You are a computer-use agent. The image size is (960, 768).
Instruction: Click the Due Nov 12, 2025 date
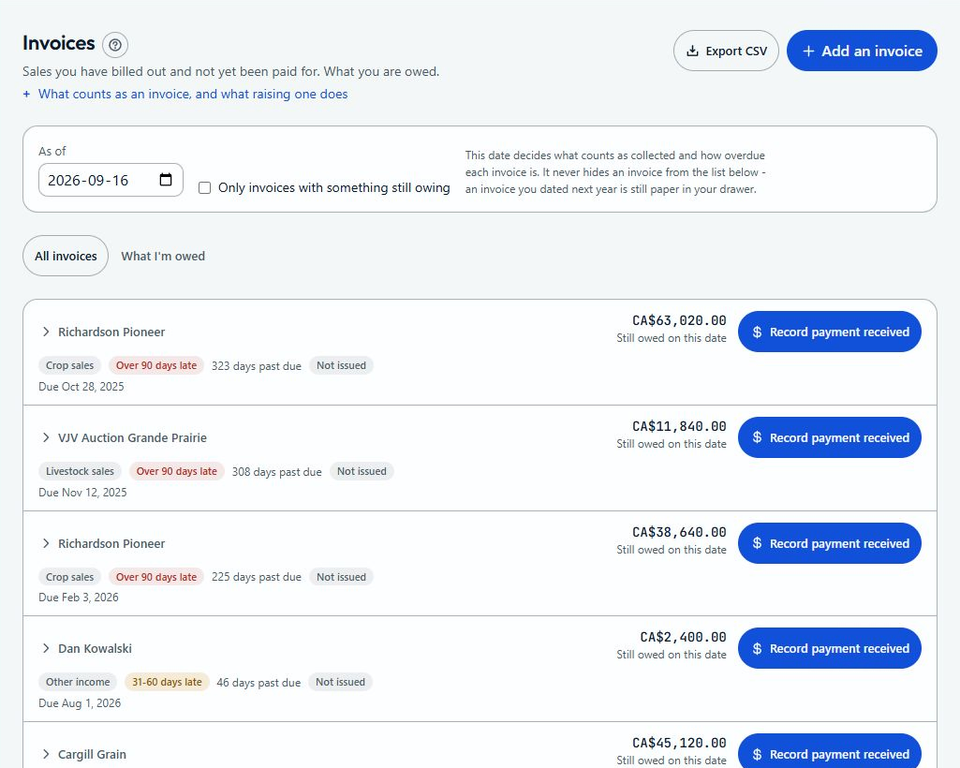point(83,492)
